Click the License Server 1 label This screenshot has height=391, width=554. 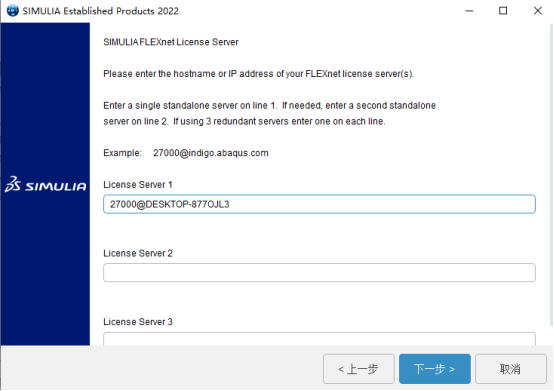coord(138,185)
